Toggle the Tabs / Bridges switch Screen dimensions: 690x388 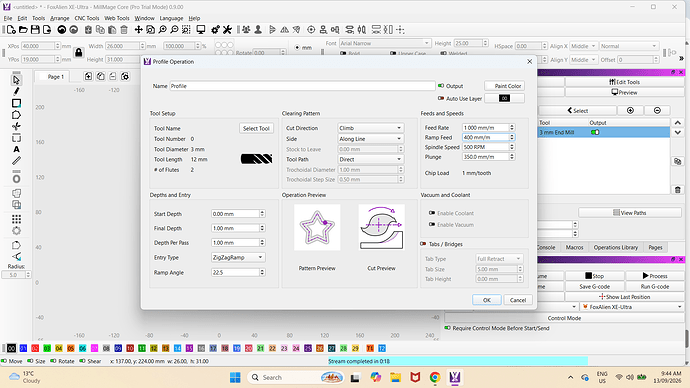point(423,244)
